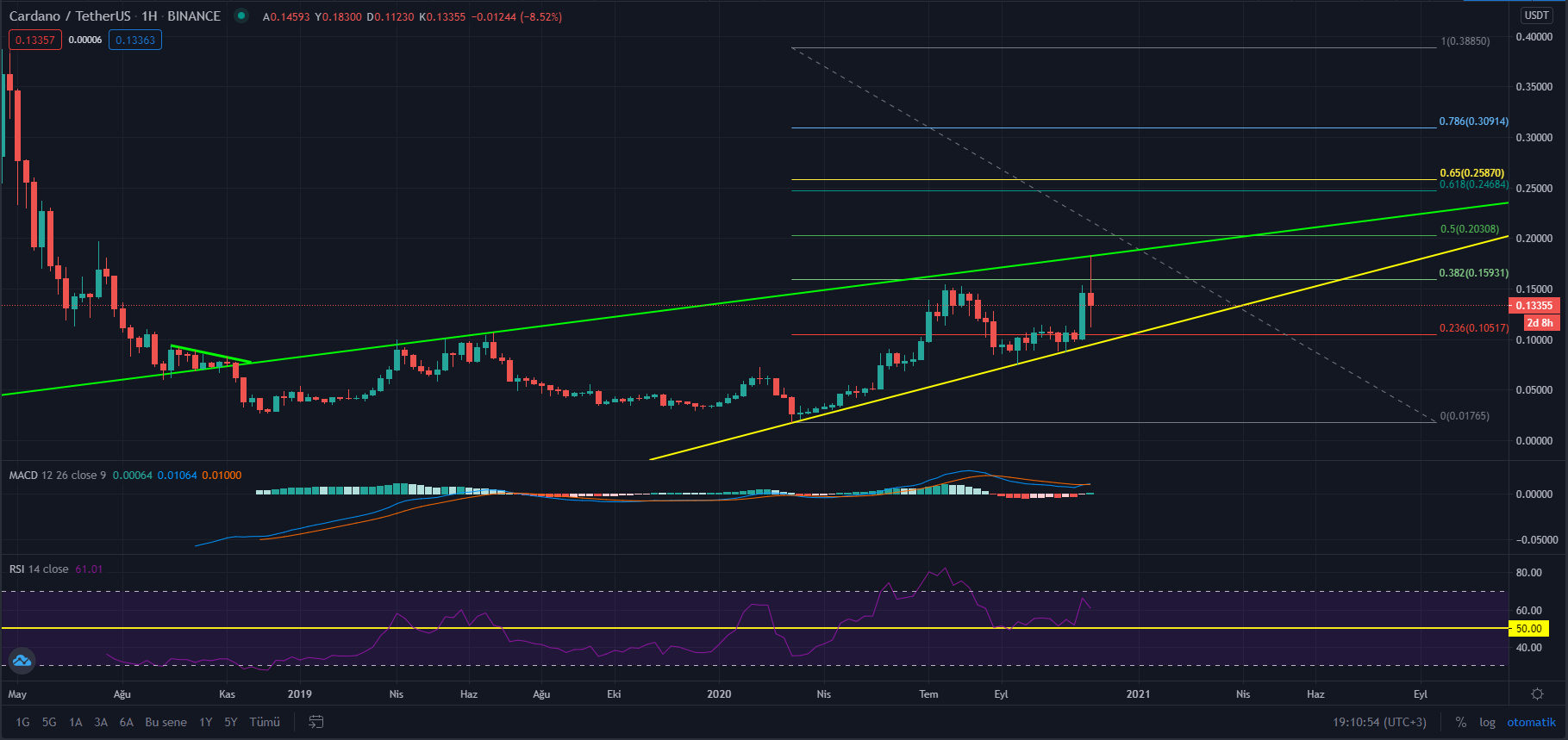Select the 1Y time range

(206, 722)
